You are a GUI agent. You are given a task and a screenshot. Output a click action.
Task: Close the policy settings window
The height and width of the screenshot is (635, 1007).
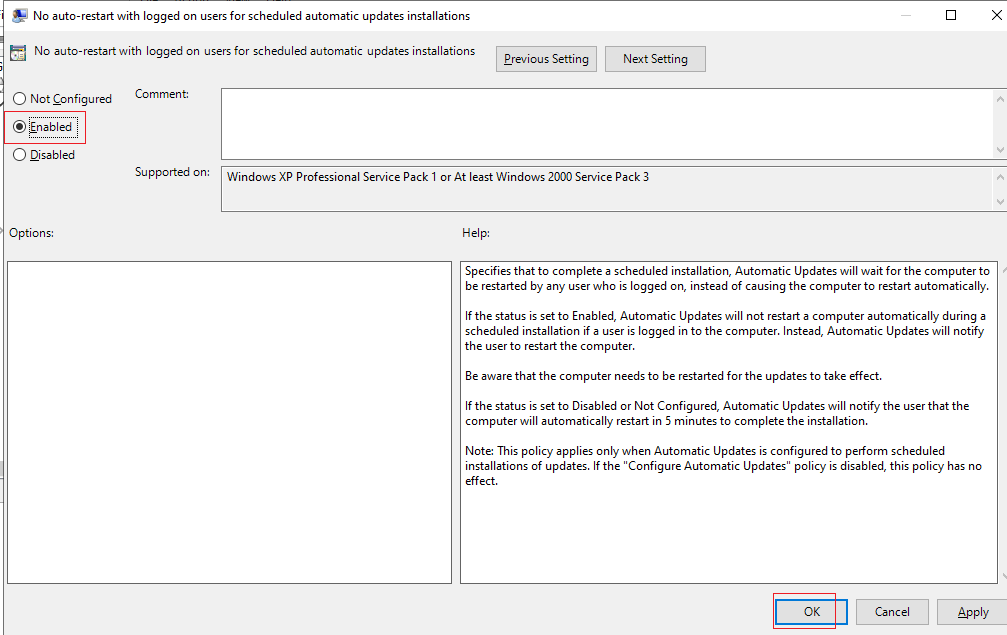click(997, 15)
